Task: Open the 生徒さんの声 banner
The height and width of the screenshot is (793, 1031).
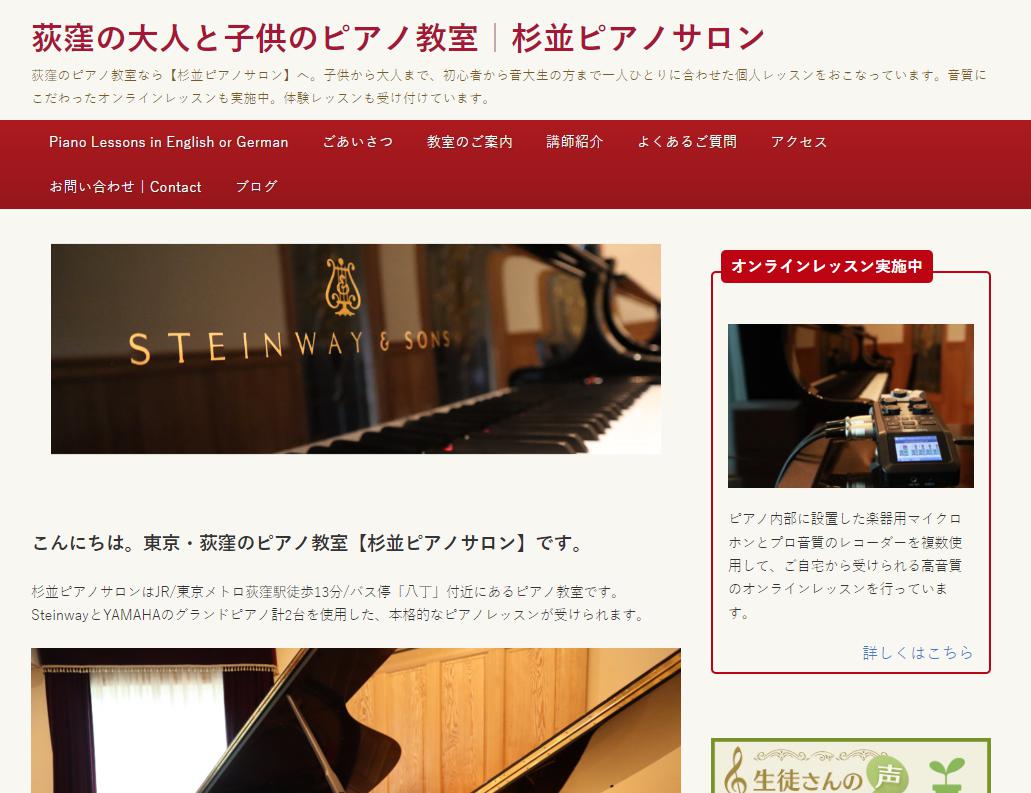Action: (x=850, y=766)
